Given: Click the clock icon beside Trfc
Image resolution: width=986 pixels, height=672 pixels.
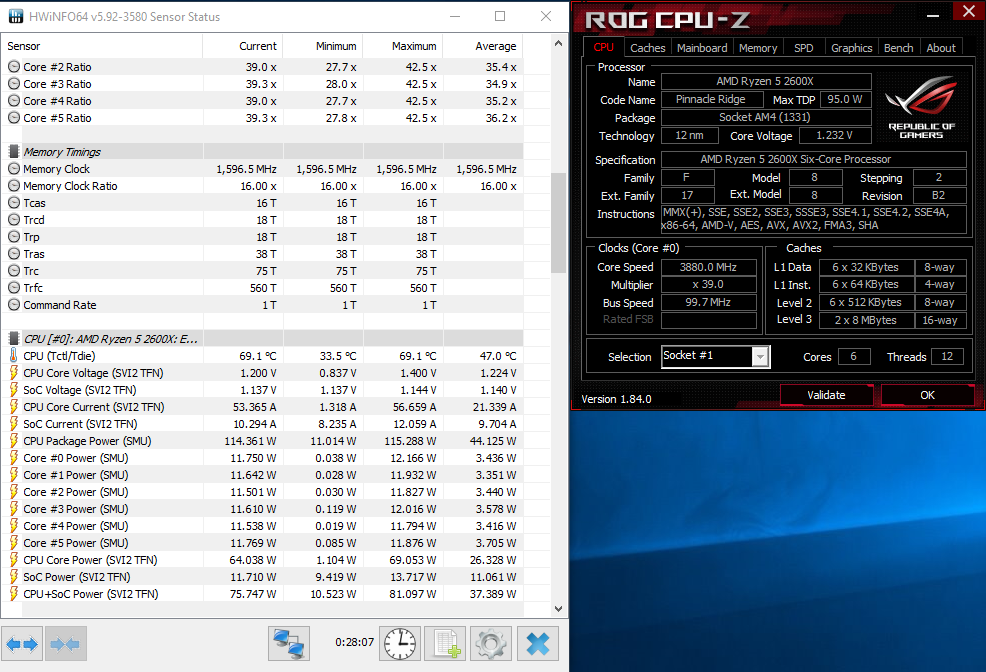Looking at the screenshot, I should 14,288.
